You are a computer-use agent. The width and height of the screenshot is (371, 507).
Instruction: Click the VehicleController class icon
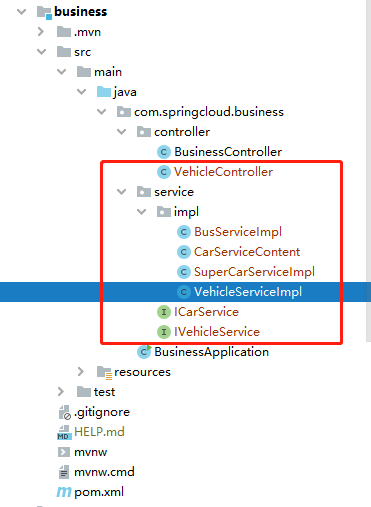point(164,172)
